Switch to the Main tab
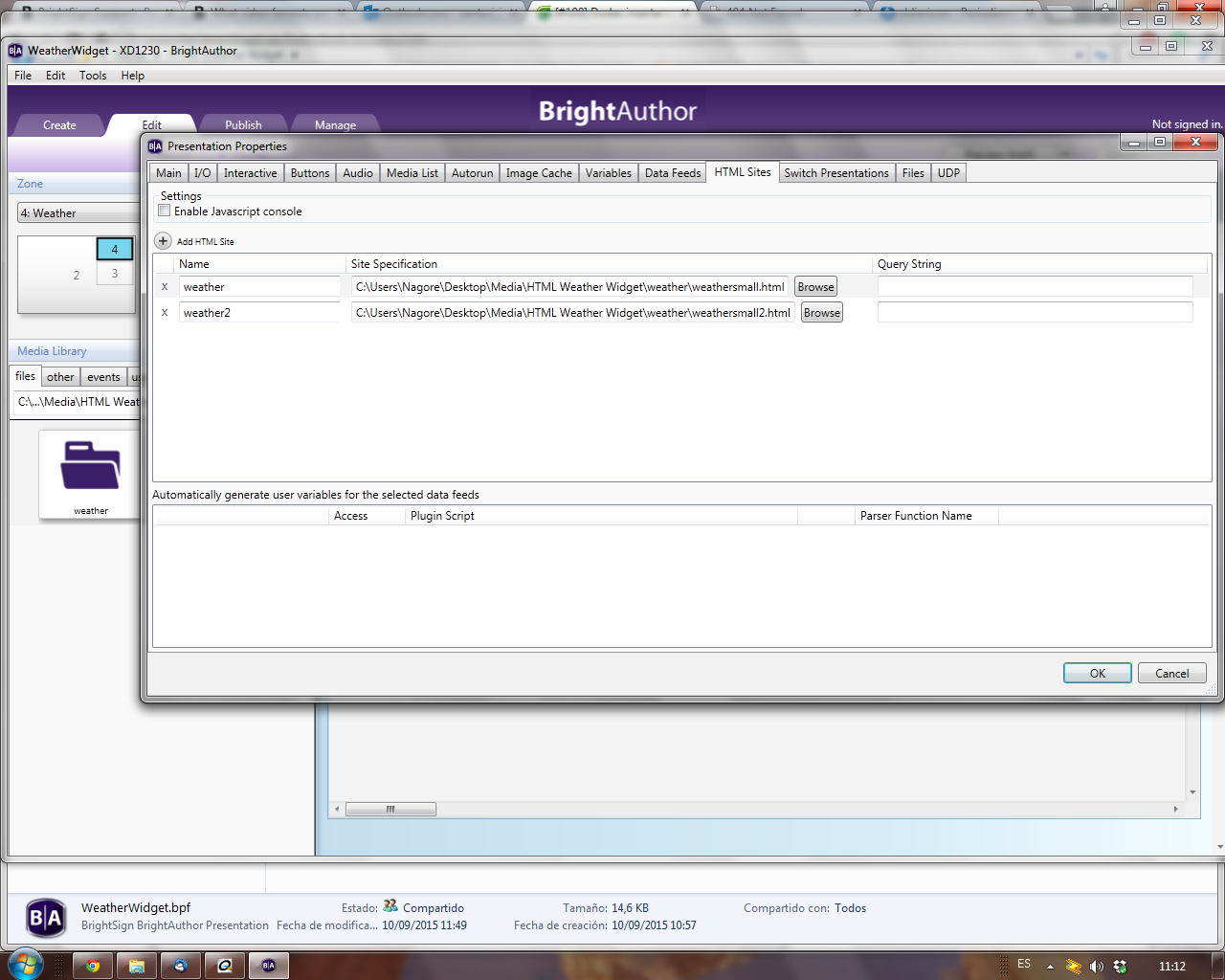 [x=168, y=173]
